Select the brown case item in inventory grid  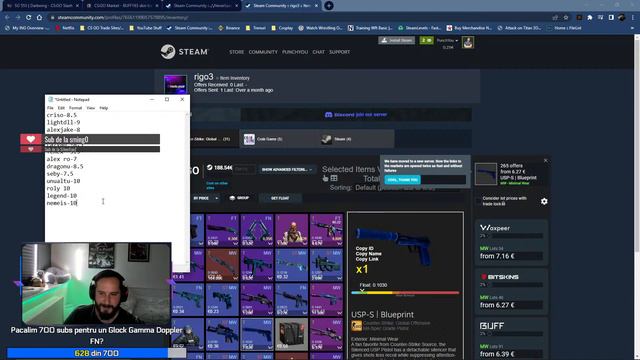pos(291,334)
